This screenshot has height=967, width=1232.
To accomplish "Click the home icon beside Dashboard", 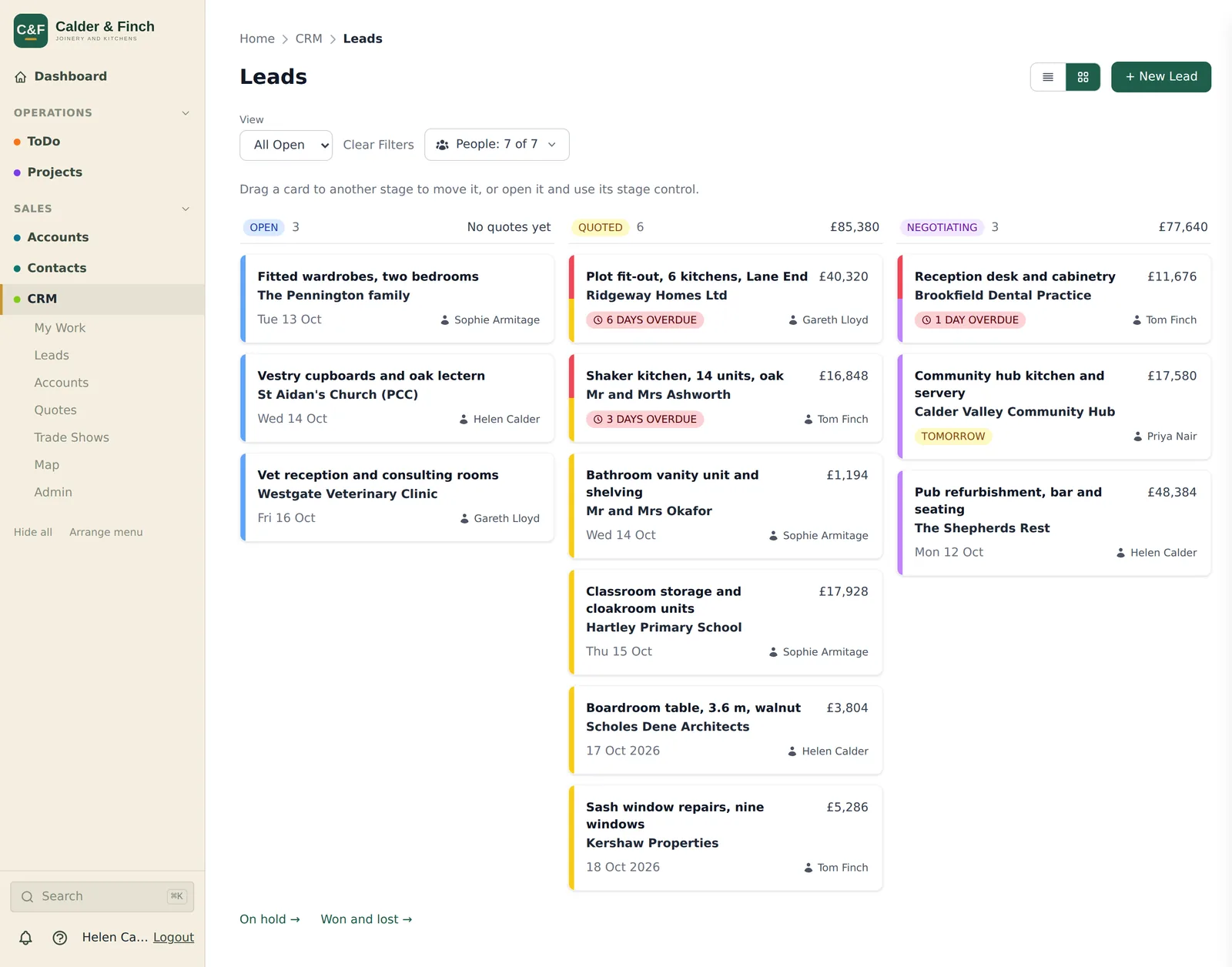I will coord(21,77).
